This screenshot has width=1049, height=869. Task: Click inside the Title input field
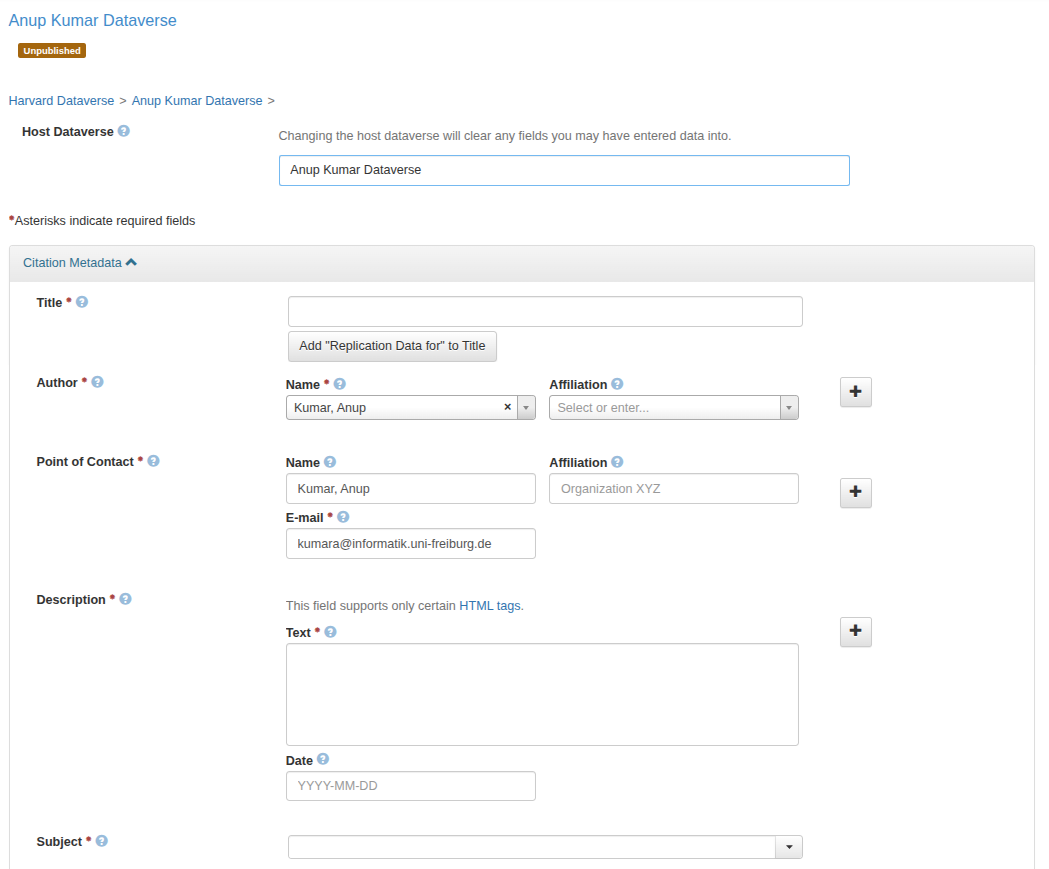[544, 310]
